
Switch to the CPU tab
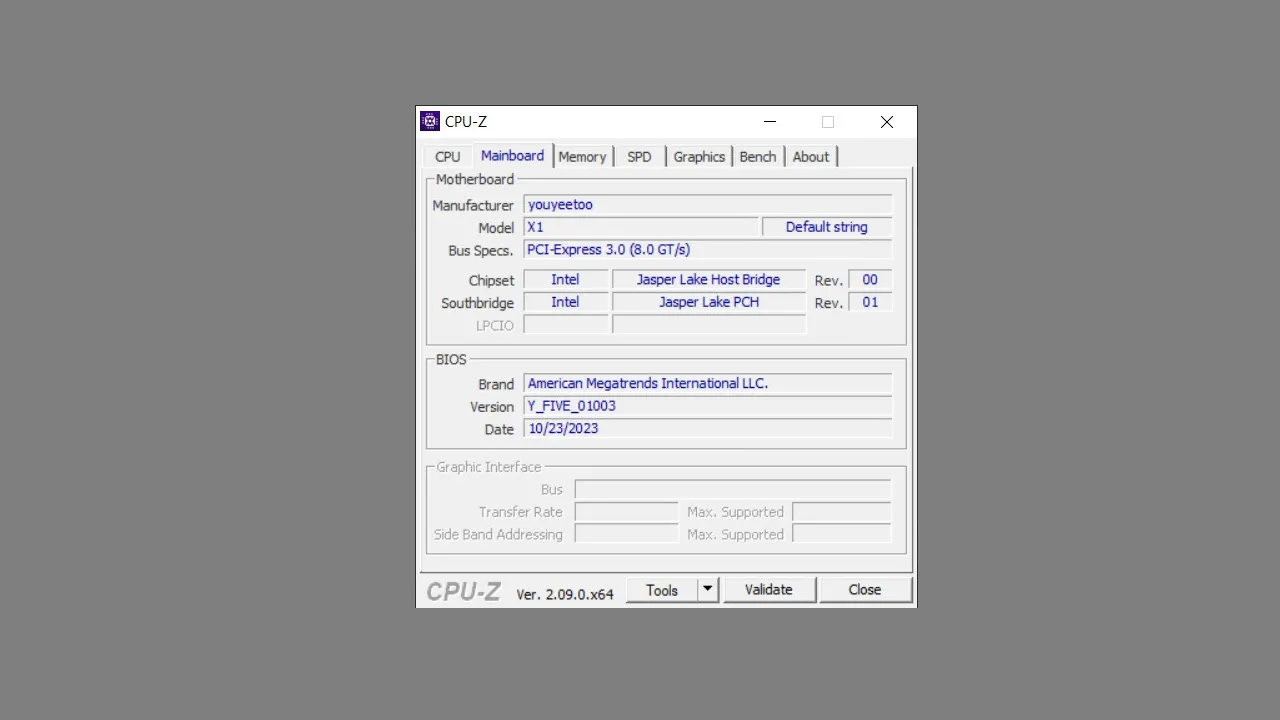[446, 156]
